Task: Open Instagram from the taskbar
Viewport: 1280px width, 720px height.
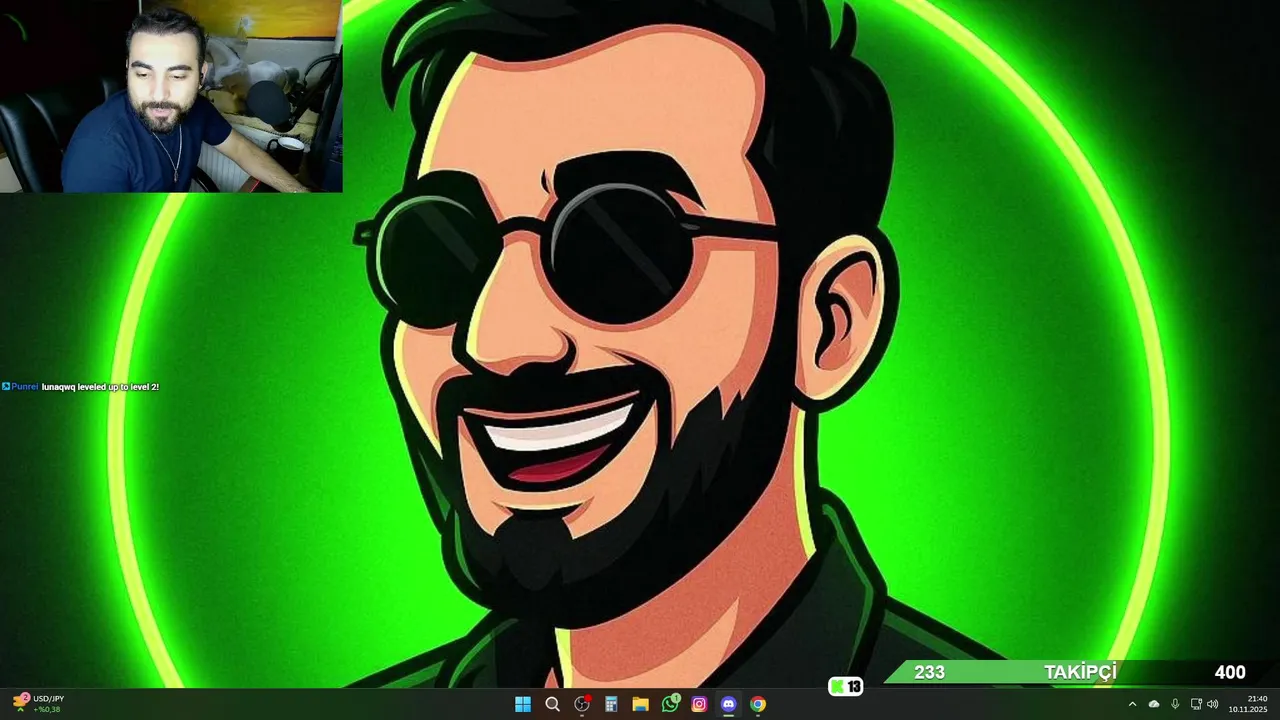Action: pos(700,704)
